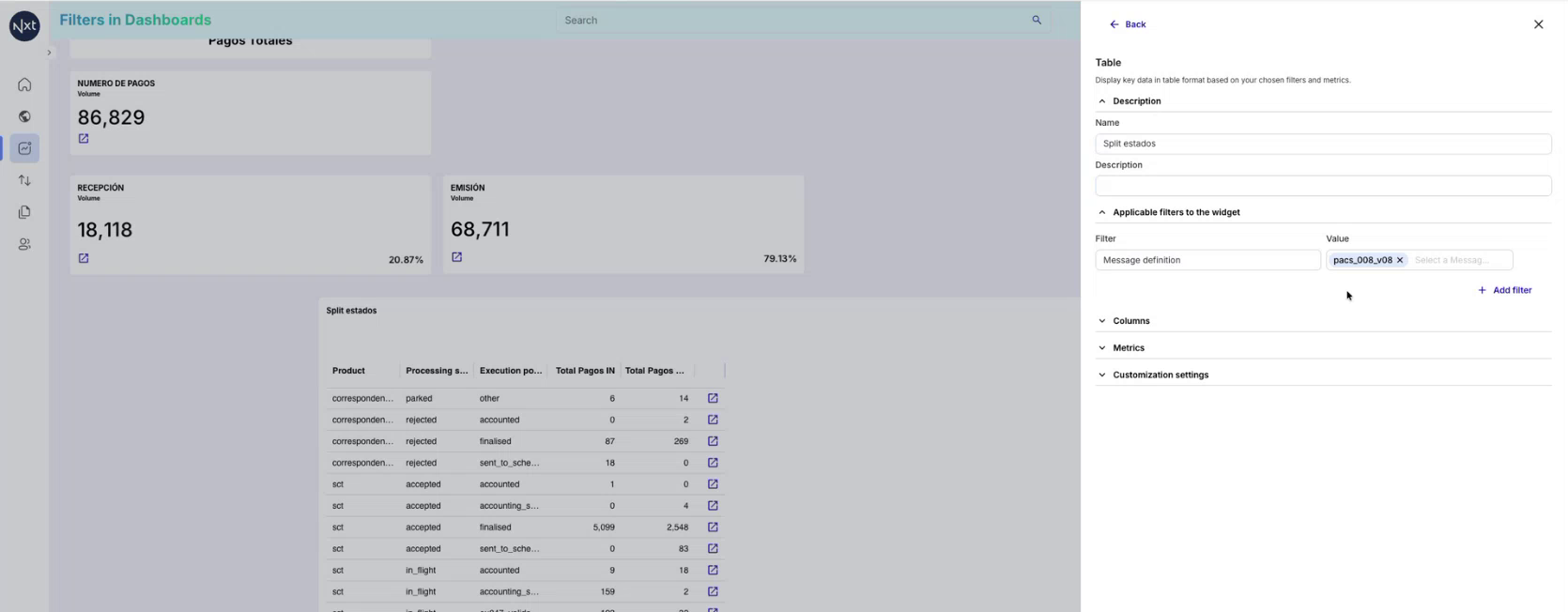Open link icon for sct in_flight accounting_s row
This screenshot has height=612, width=1568.
[x=713, y=592]
